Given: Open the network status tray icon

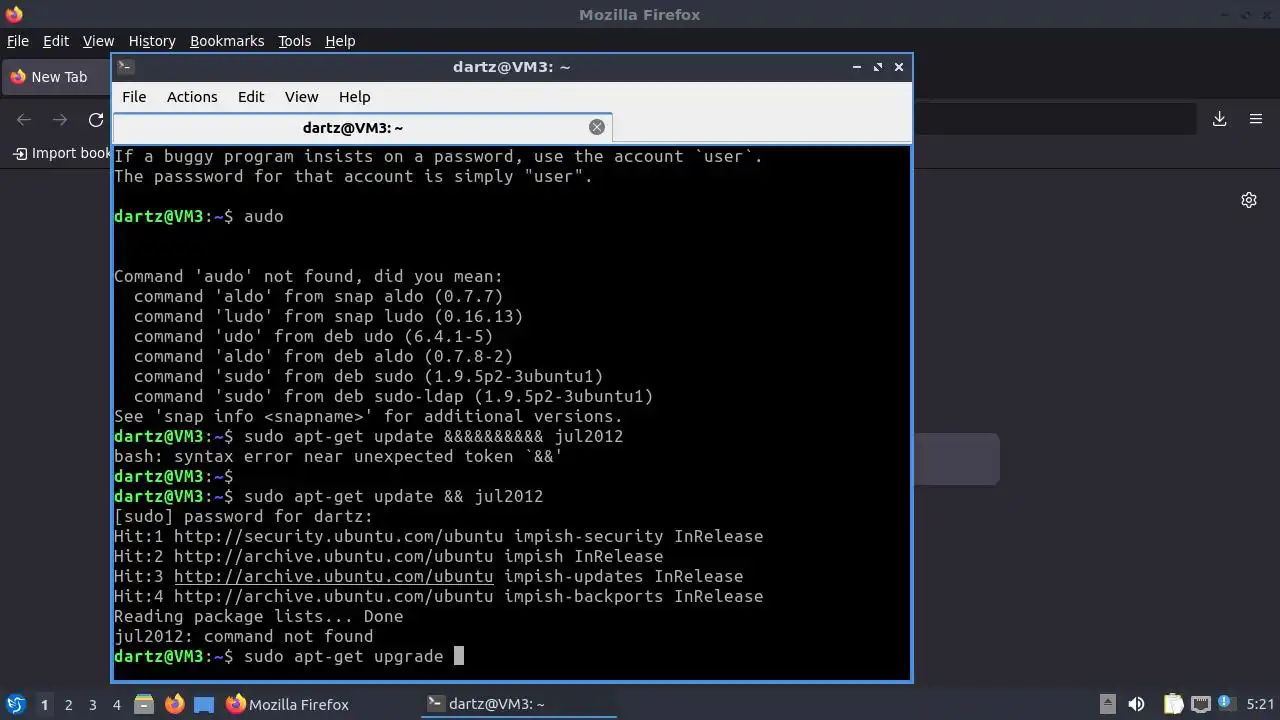Looking at the screenshot, I should coord(1201,704).
